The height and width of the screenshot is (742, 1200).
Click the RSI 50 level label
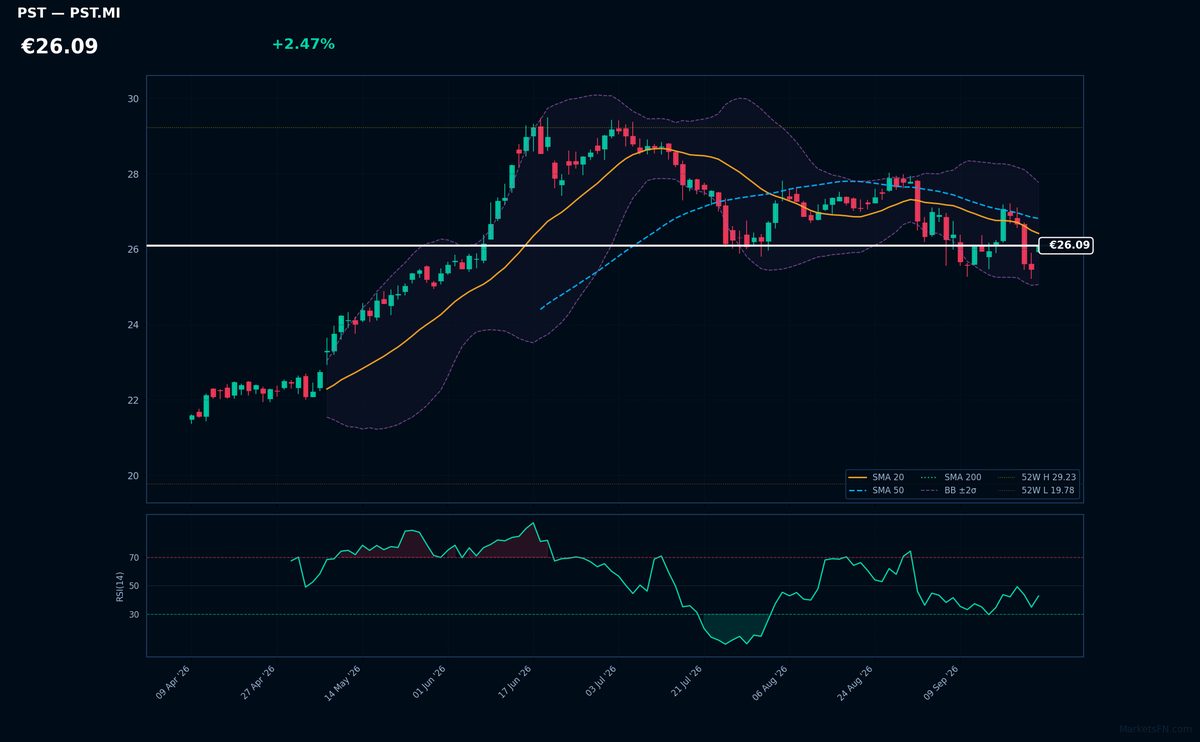(134, 586)
